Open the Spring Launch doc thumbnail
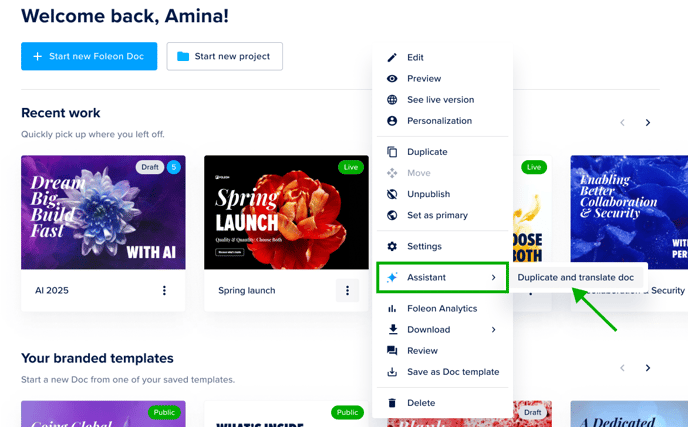The width and height of the screenshot is (688, 427). 286,212
